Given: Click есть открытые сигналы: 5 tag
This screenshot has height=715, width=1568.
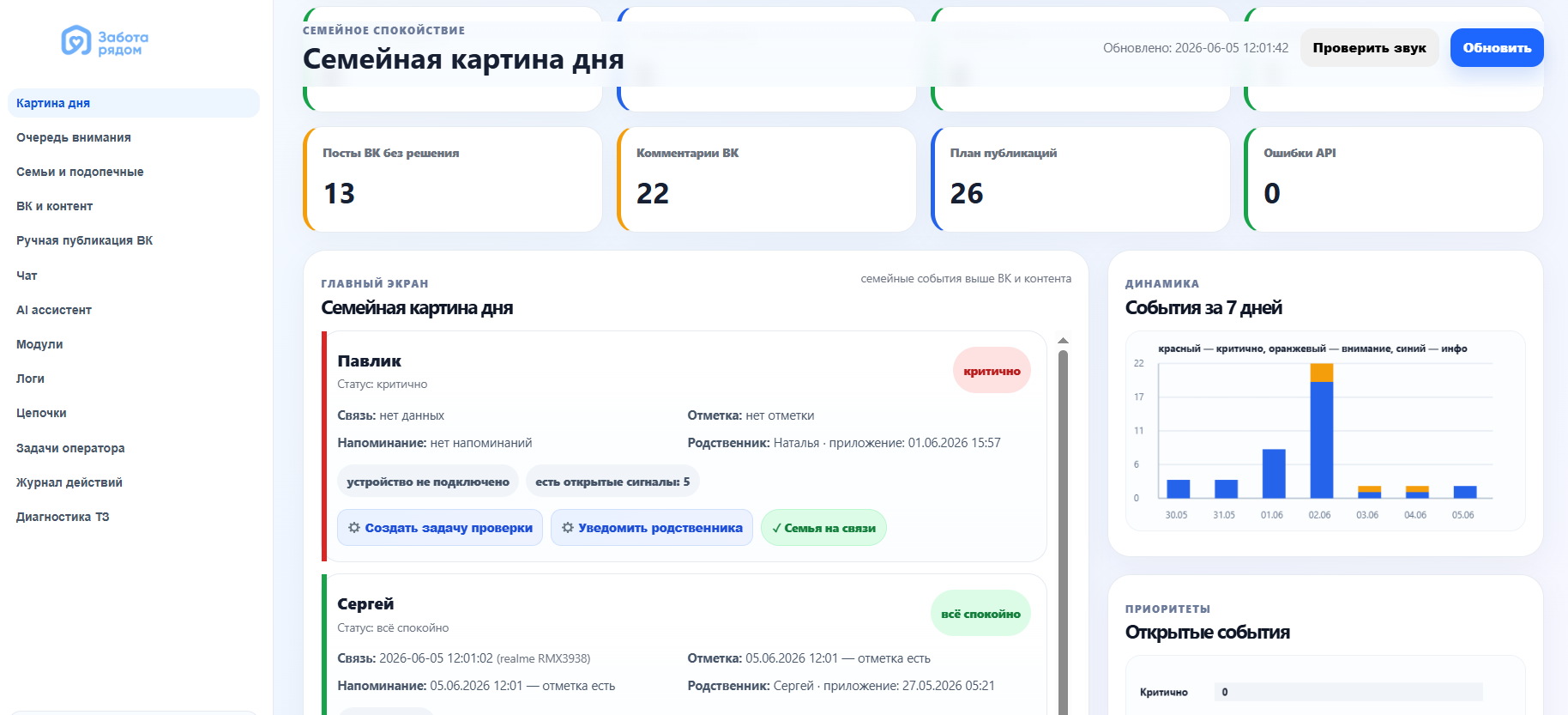Looking at the screenshot, I should [612, 482].
